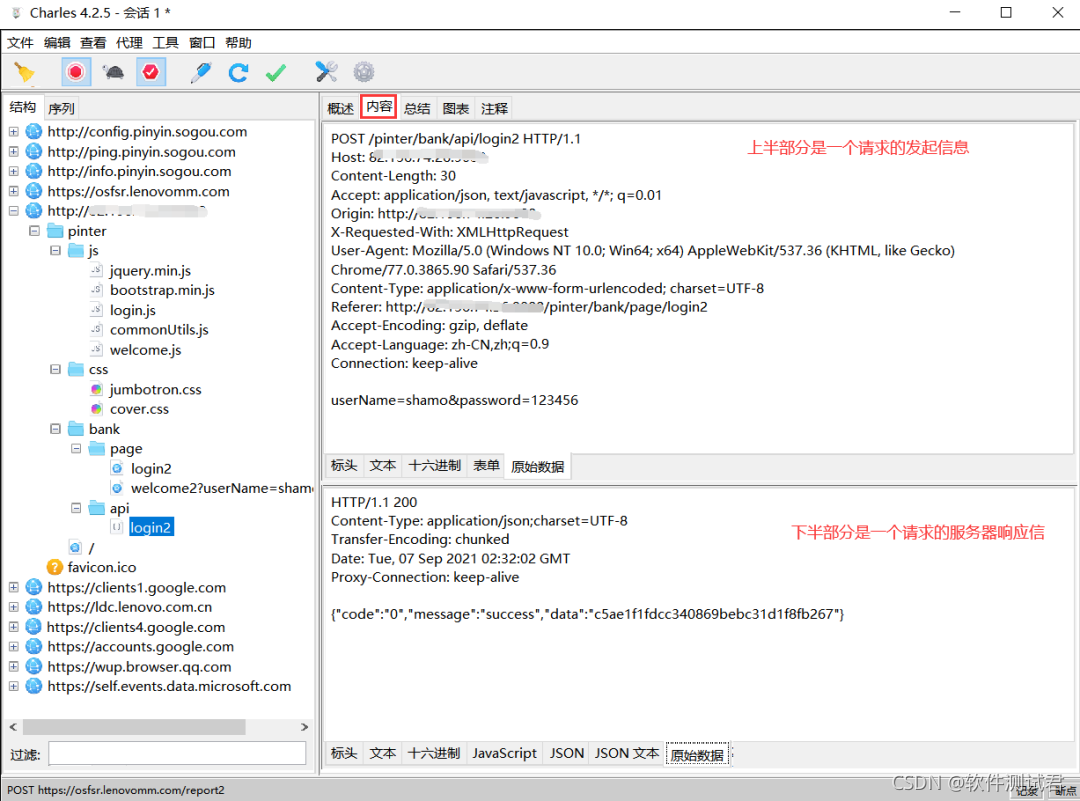Click the scrollbar right arrow
The image size is (1080, 801).
pos(304,727)
